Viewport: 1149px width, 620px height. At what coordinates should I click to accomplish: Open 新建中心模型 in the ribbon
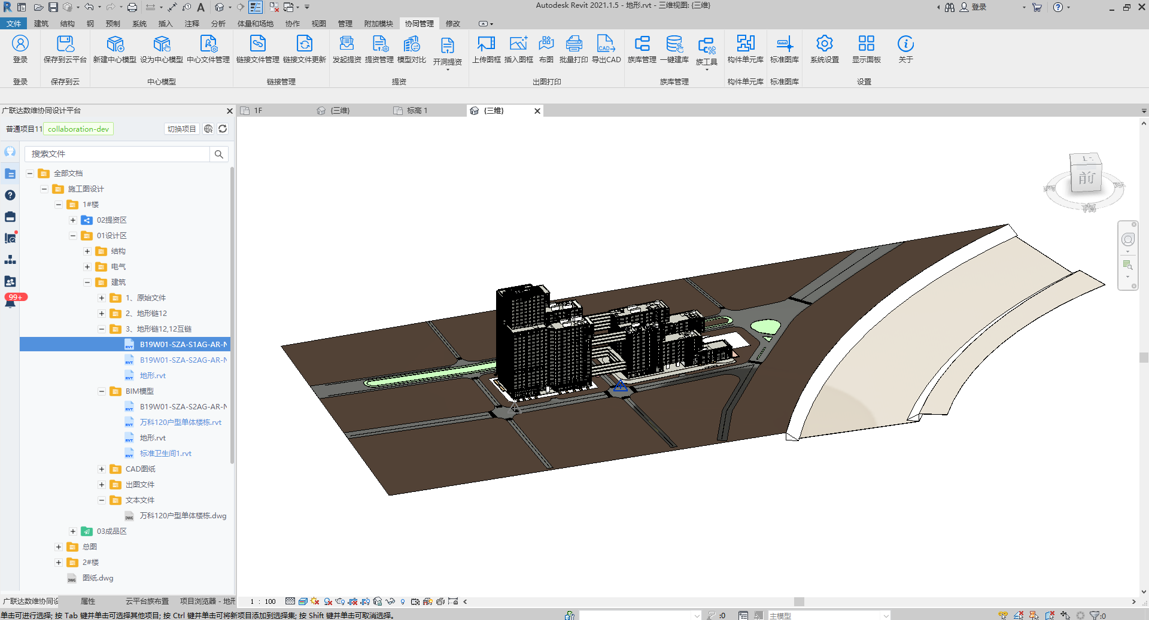[115, 45]
